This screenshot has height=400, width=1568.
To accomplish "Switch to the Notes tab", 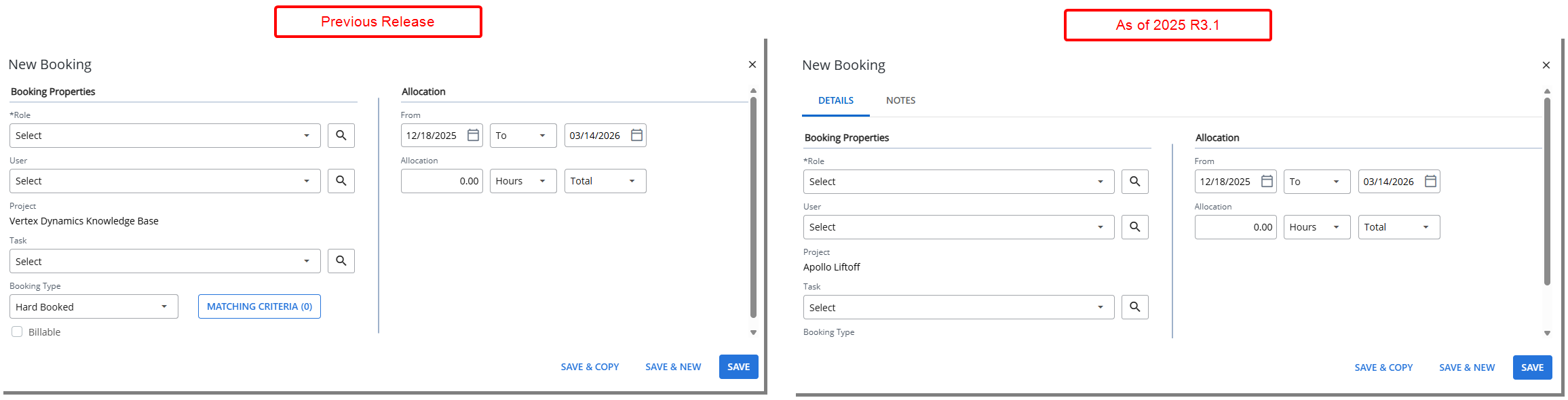I will pyautogui.click(x=900, y=100).
